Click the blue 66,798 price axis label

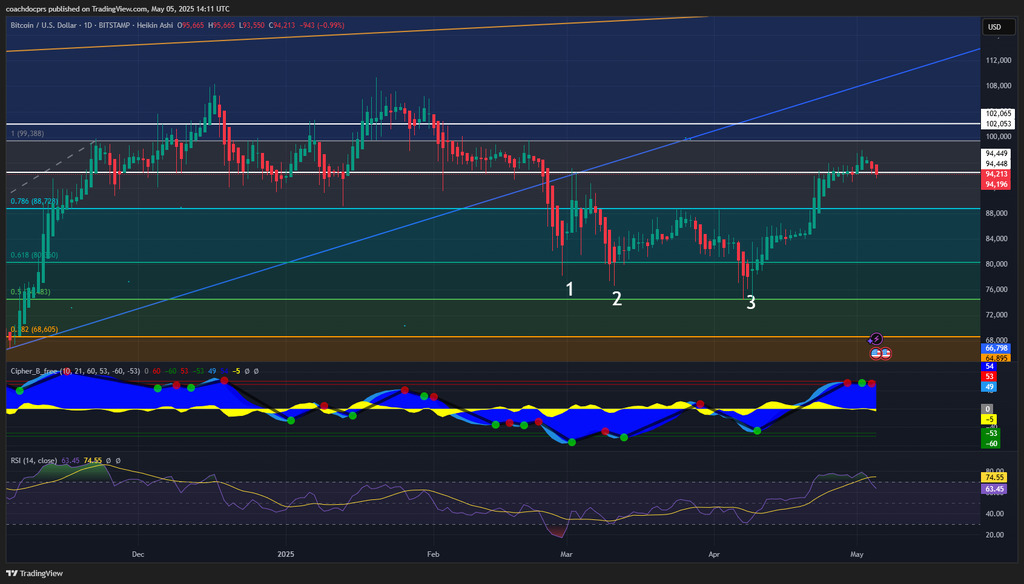(994, 348)
